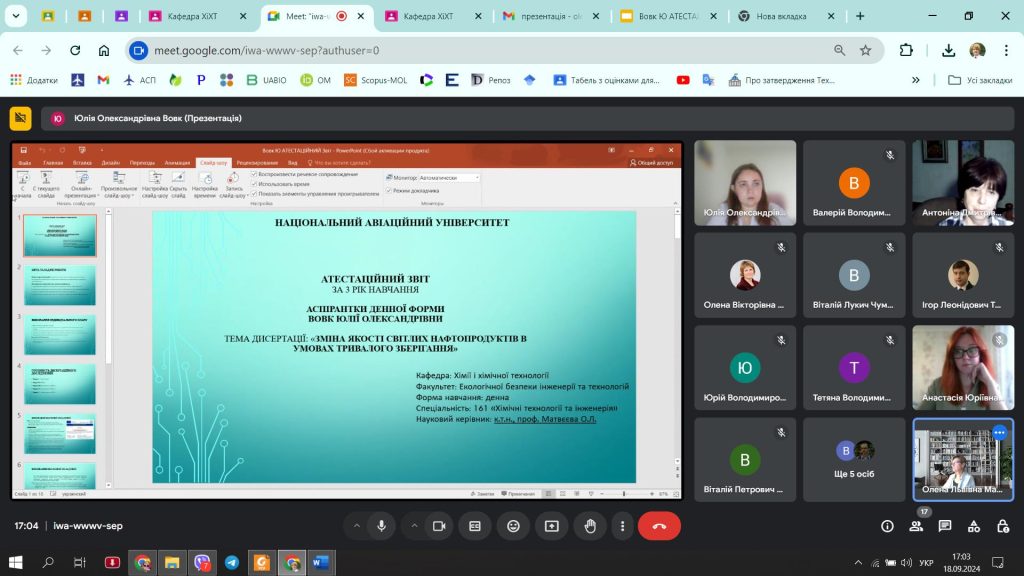Open the Activities panel

[x=973, y=526]
